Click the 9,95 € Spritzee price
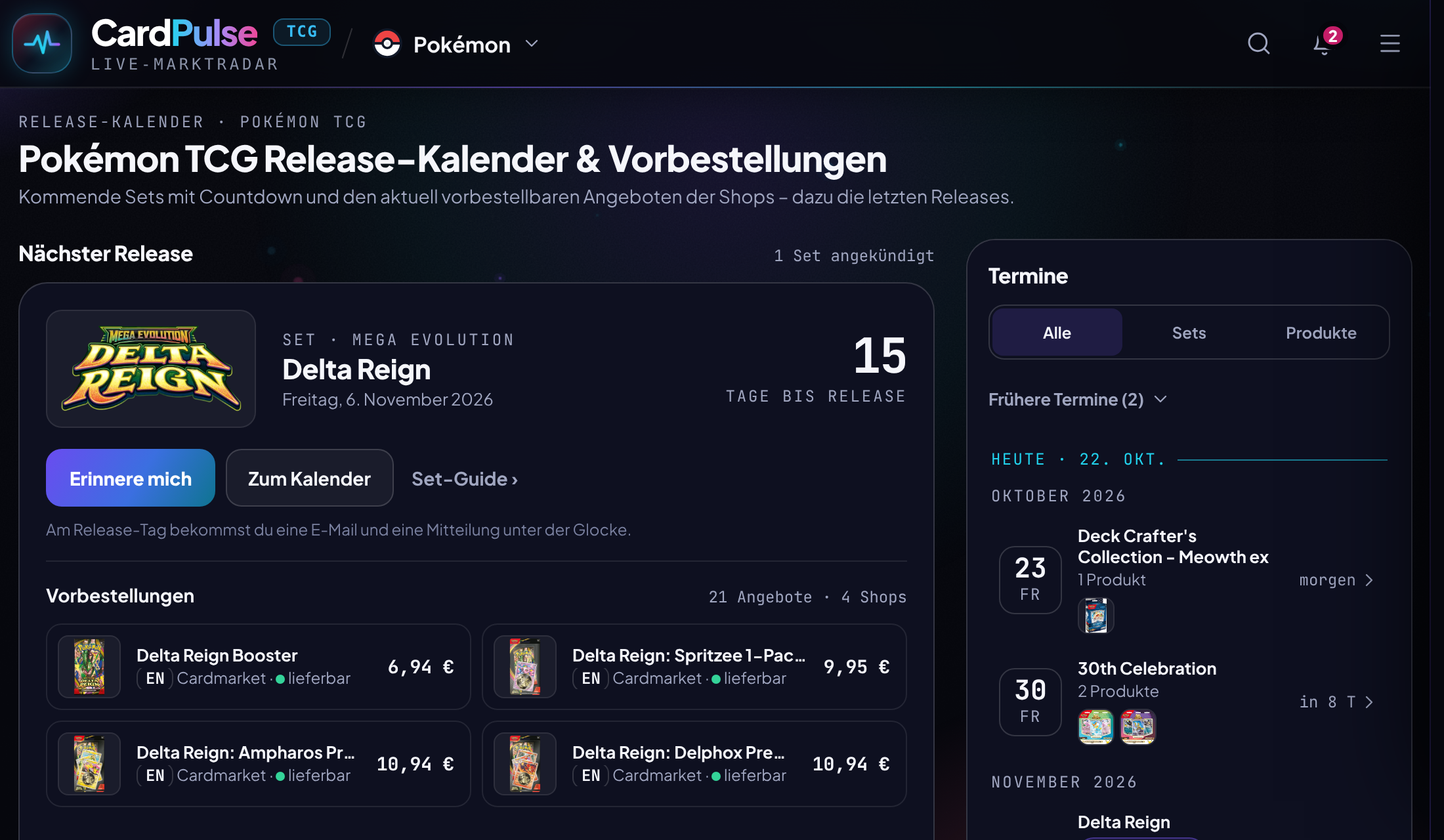Screen dimensions: 1444x840 pos(857,667)
